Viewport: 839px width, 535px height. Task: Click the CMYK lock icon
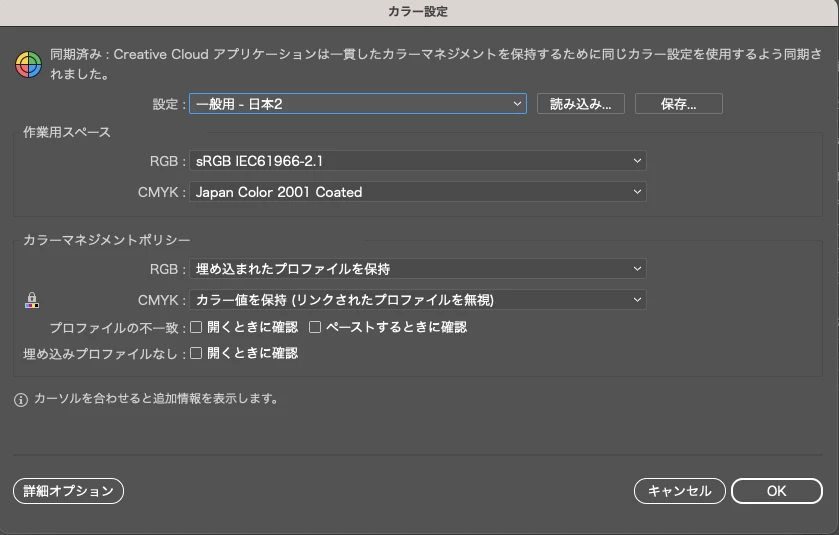(x=32, y=300)
